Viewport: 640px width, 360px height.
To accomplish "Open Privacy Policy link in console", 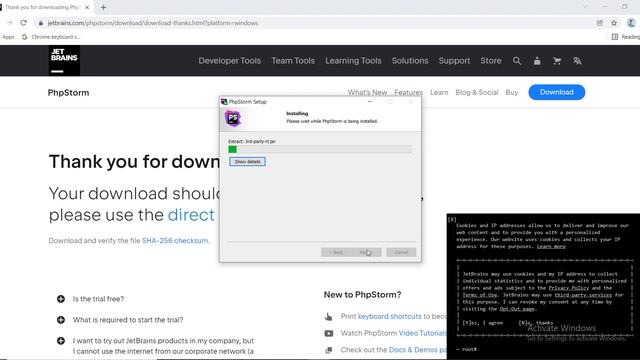I will click(x=569, y=288).
